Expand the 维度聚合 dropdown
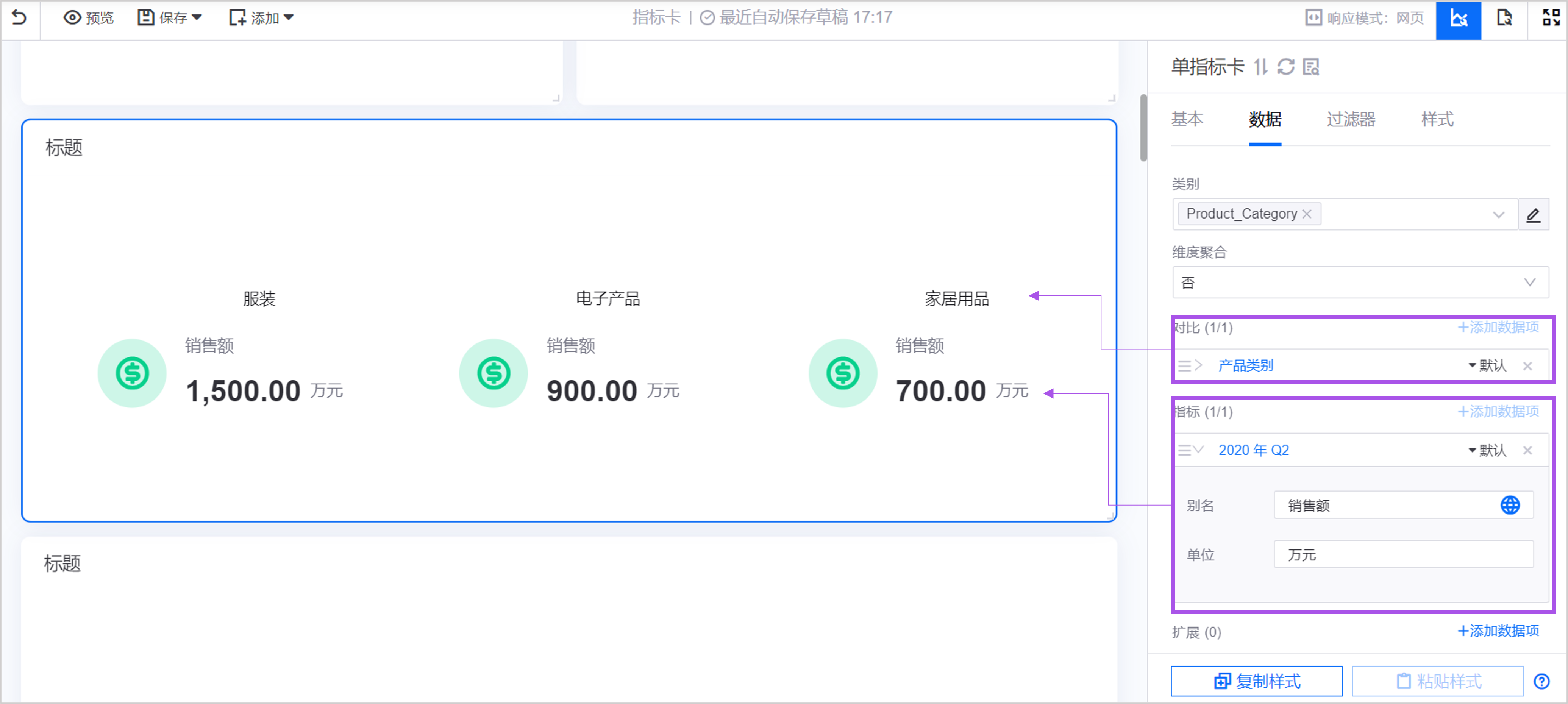Image resolution: width=1568 pixels, height=704 pixels. [x=1360, y=283]
